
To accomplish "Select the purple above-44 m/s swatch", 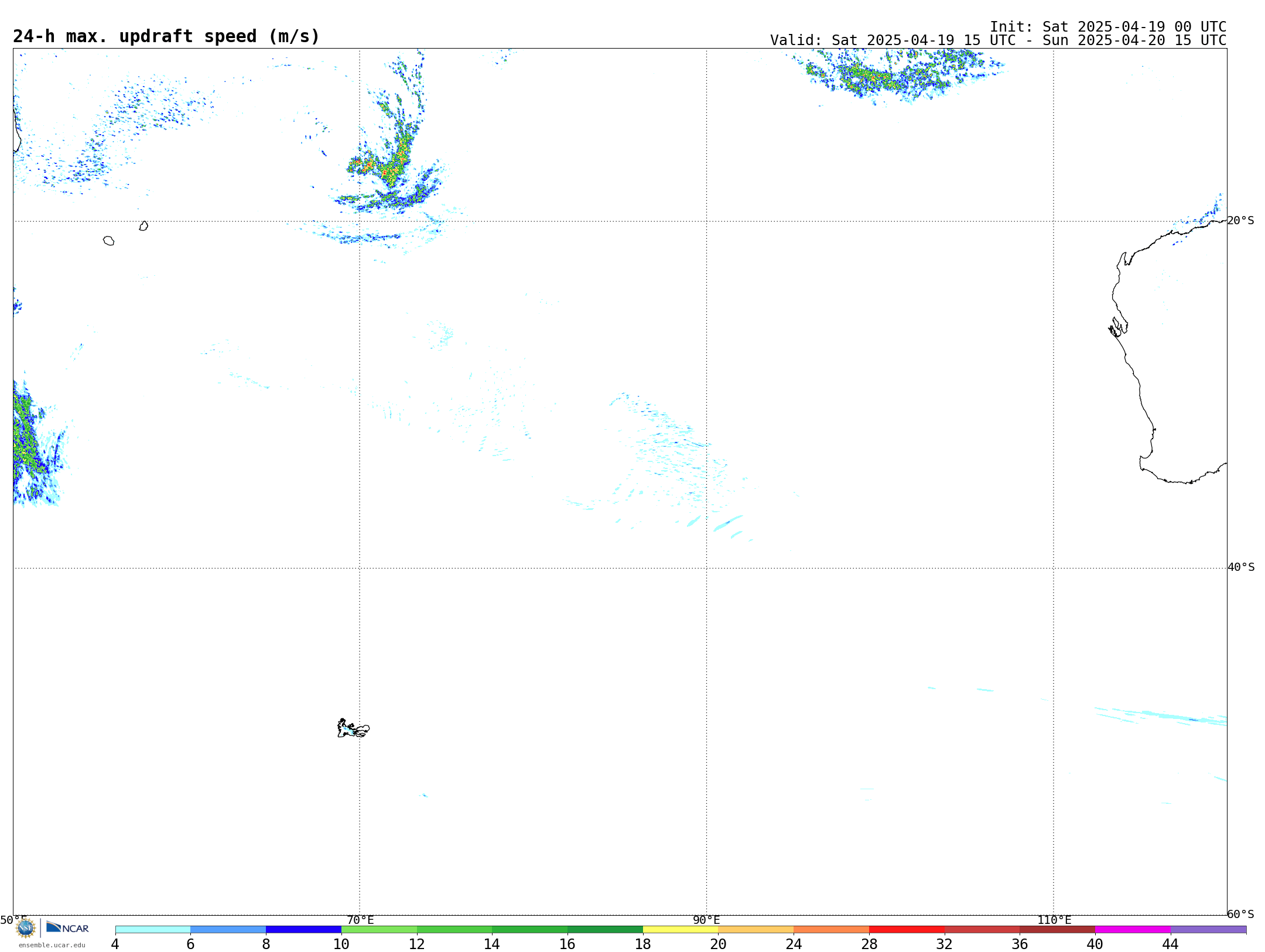I will click(x=1208, y=930).
